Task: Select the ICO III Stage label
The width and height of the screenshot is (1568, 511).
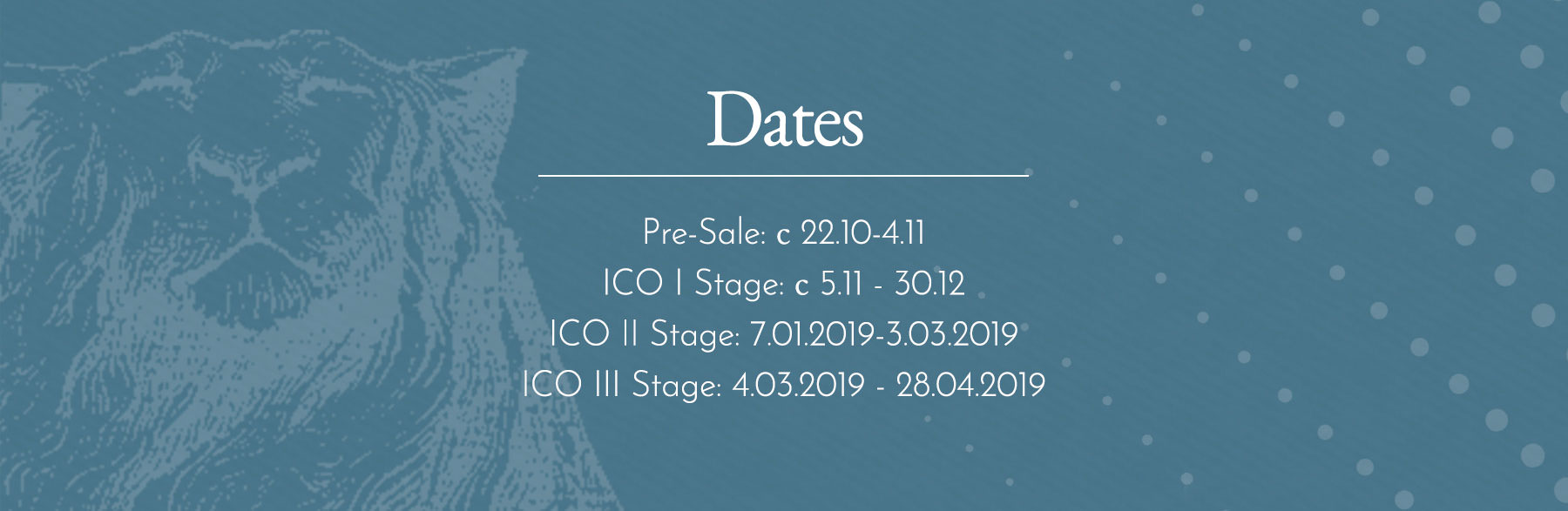Action: click(x=622, y=385)
